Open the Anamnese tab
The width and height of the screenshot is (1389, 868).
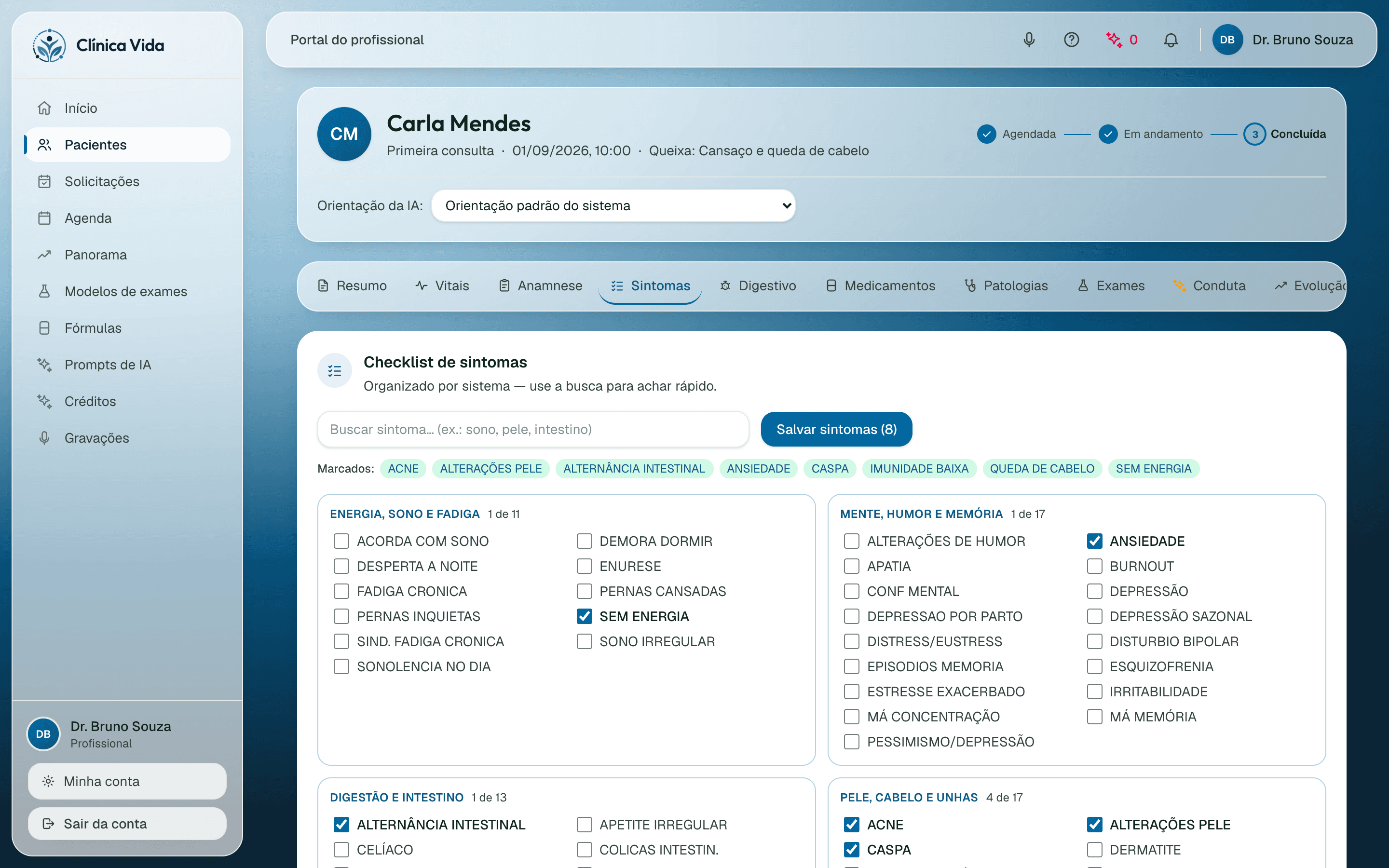(540, 285)
